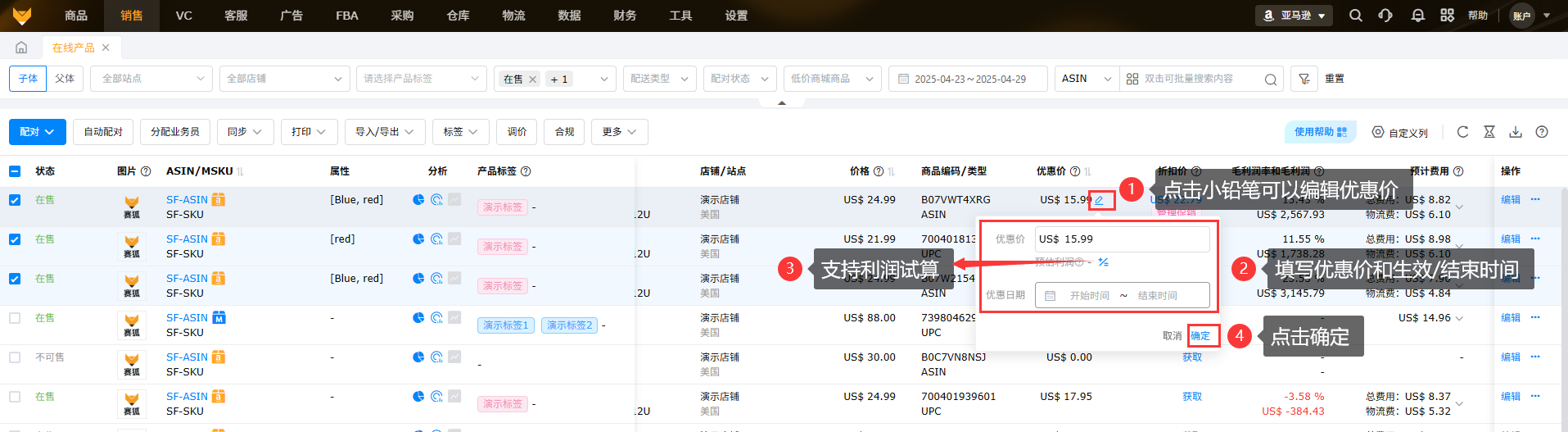Check the row with price US$ 17.95

coord(15,397)
